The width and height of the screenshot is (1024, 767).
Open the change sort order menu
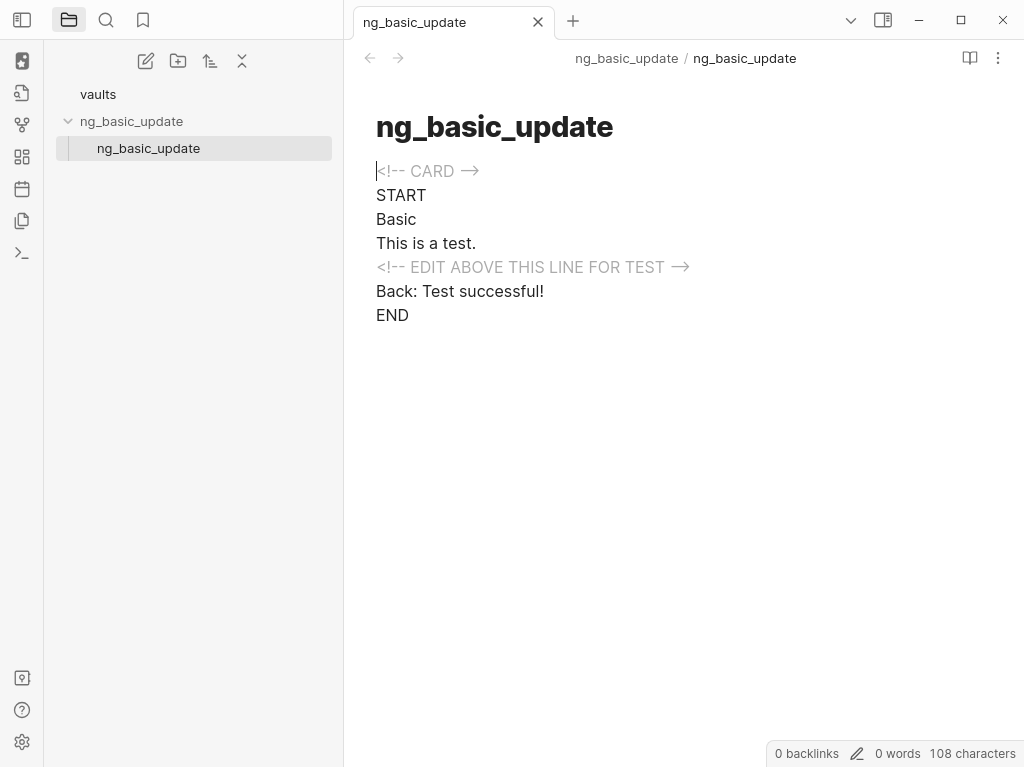210,61
